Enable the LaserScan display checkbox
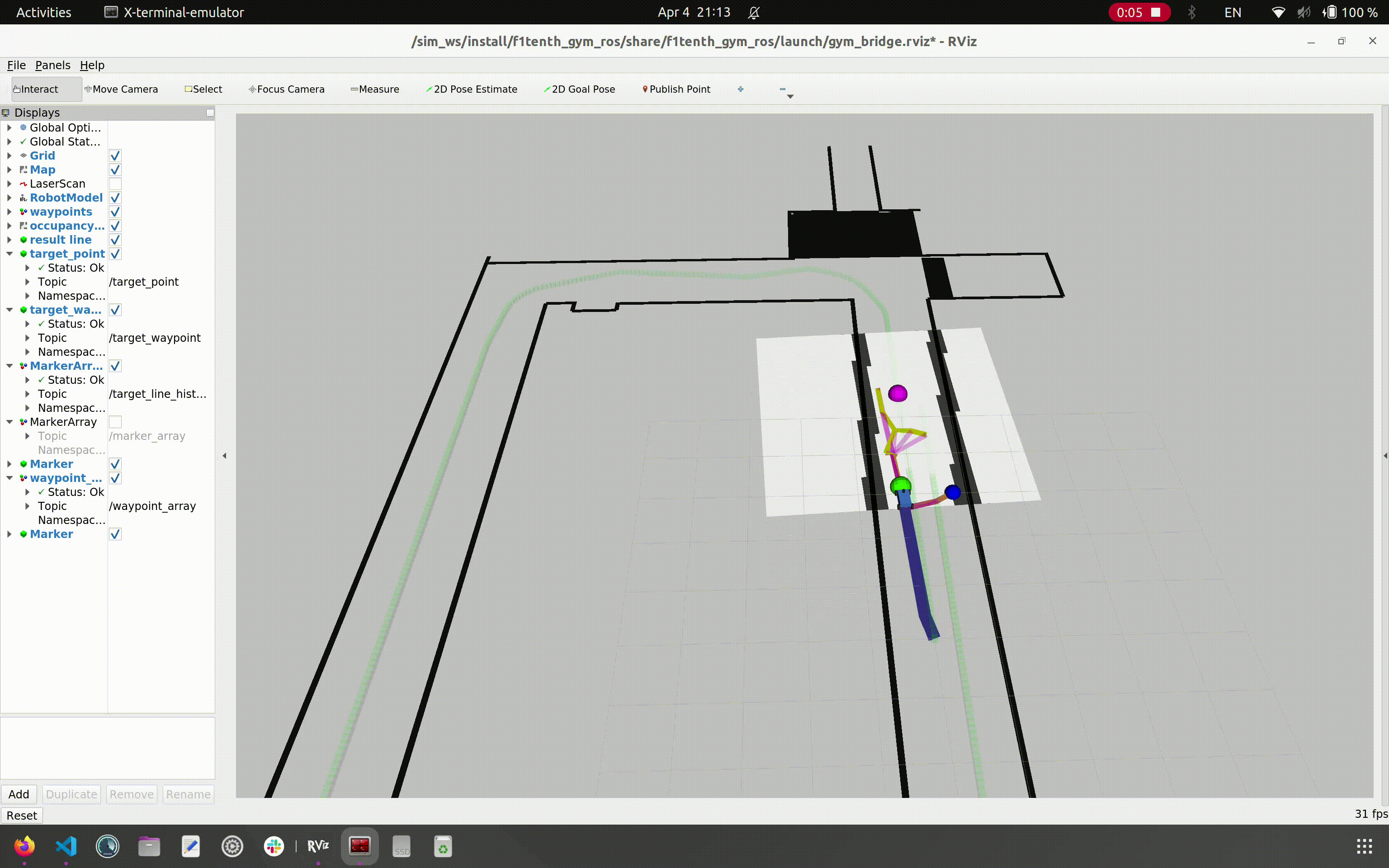This screenshot has height=868, width=1389. point(115,184)
